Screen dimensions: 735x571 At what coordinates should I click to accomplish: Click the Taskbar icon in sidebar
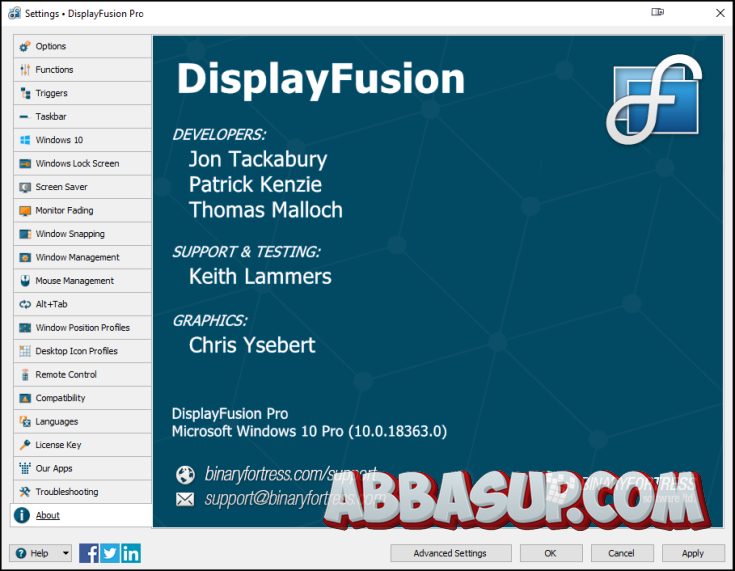[x=25, y=117]
